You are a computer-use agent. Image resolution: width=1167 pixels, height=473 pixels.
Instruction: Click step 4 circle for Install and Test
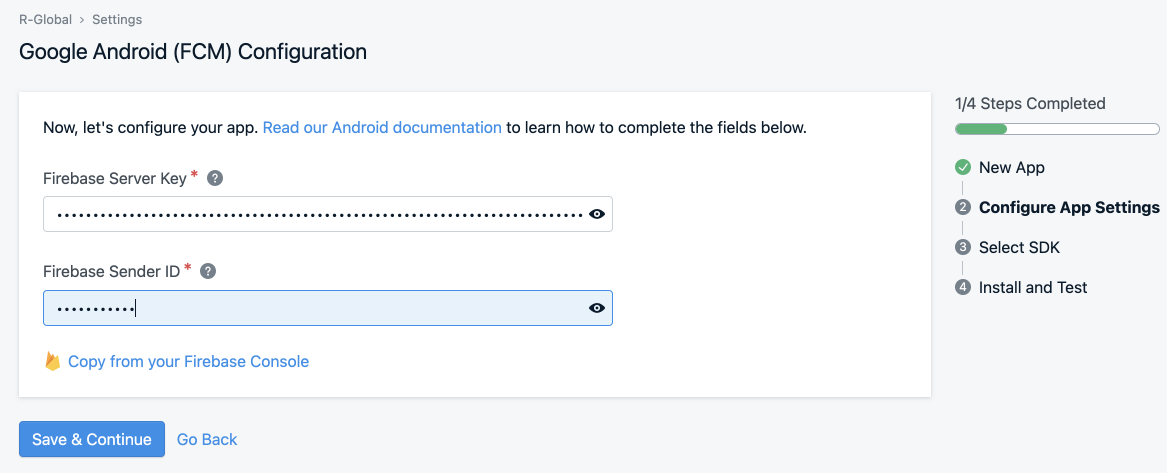(x=963, y=287)
